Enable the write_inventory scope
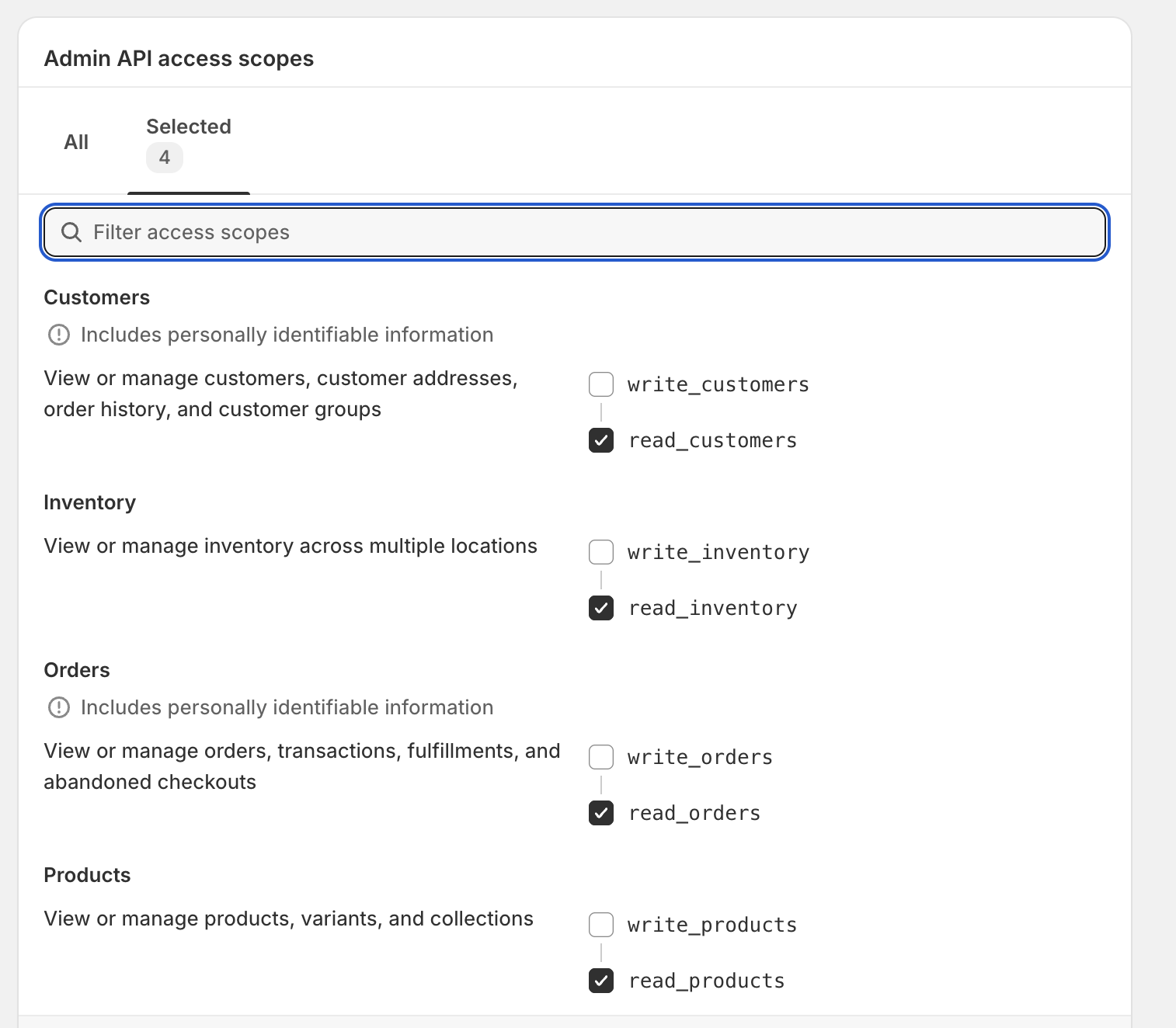 (x=600, y=551)
